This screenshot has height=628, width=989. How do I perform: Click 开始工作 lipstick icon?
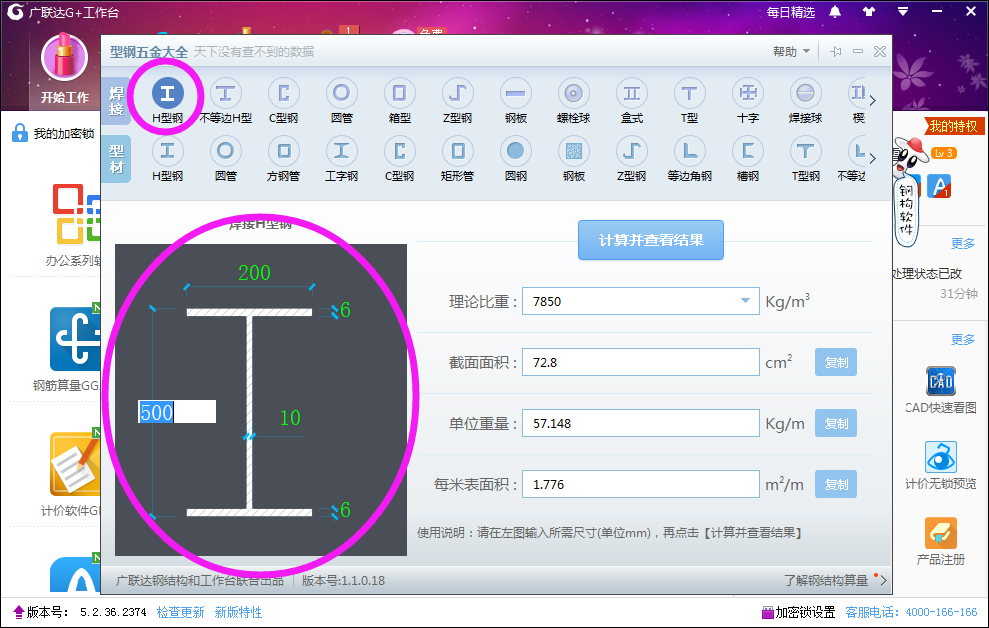point(64,59)
